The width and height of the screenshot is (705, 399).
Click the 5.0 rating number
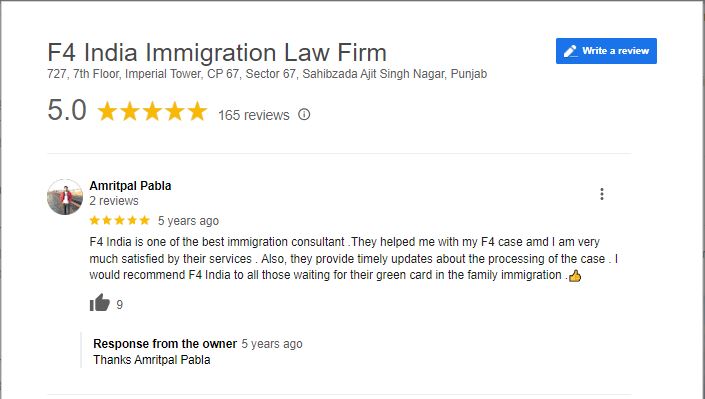tap(67, 110)
